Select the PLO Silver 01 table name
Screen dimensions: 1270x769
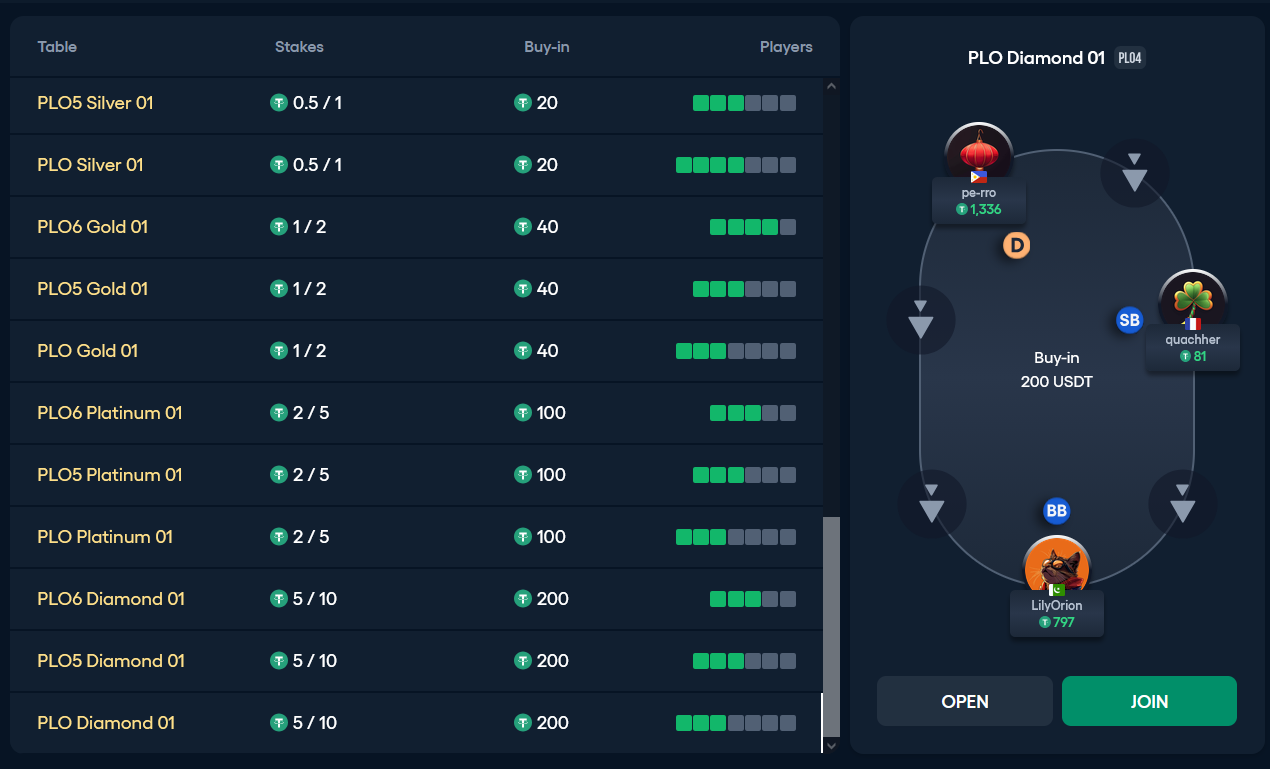click(90, 165)
